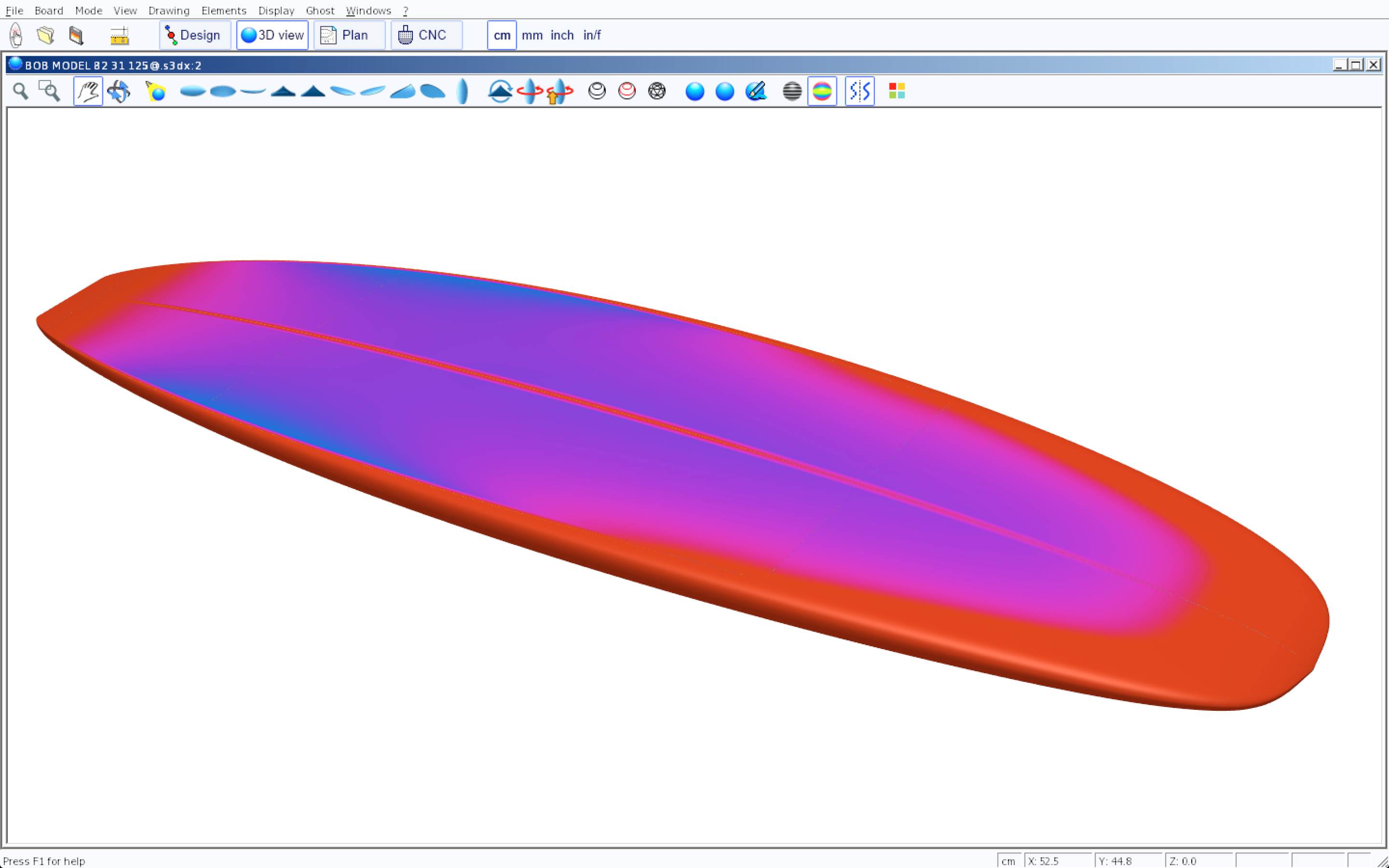The image size is (1389, 868).
Task: Select the hand pan tool
Action: (x=88, y=91)
